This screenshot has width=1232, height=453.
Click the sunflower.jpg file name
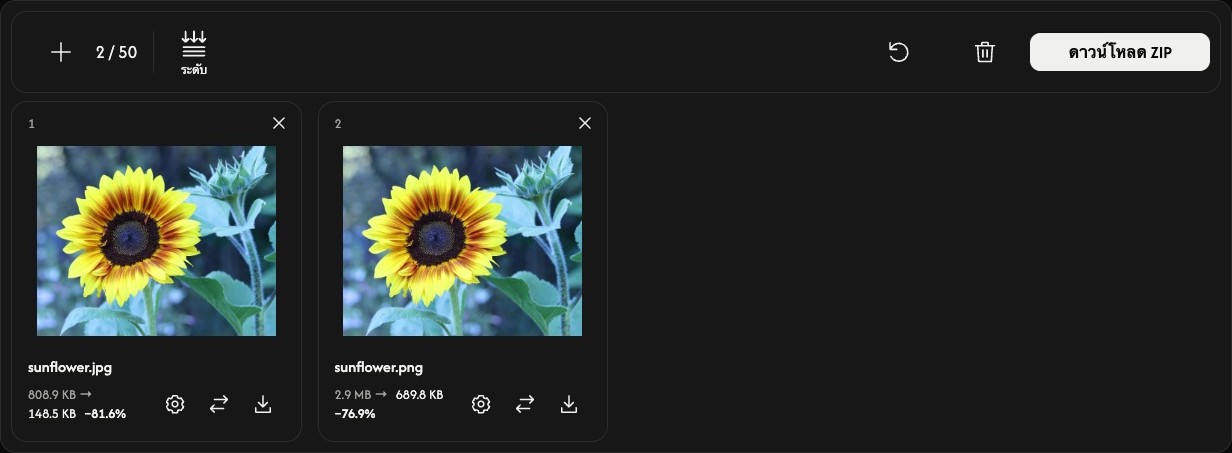tap(70, 368)
